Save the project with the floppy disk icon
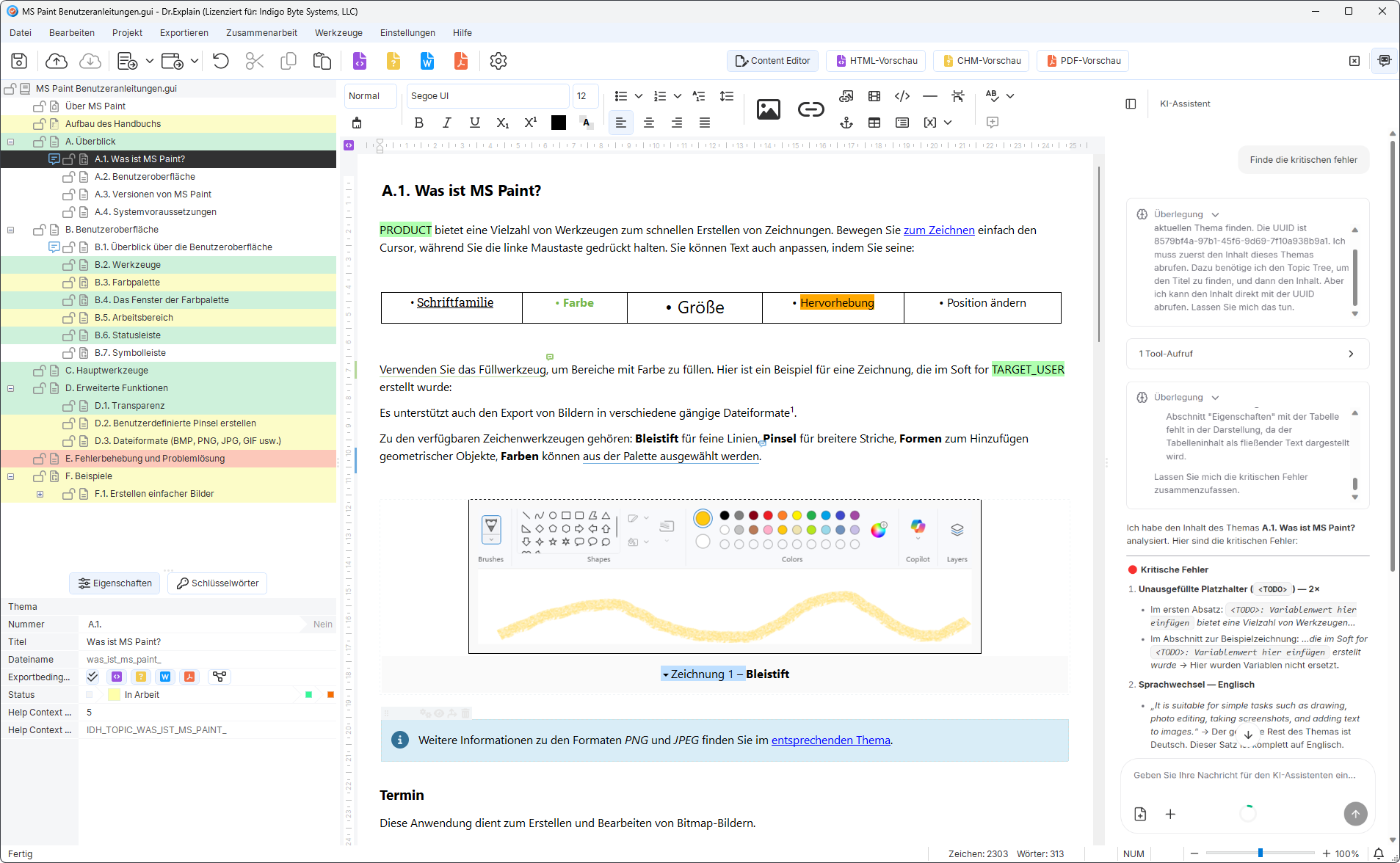The image size is (1400, 863). click(x=20, y=61)
